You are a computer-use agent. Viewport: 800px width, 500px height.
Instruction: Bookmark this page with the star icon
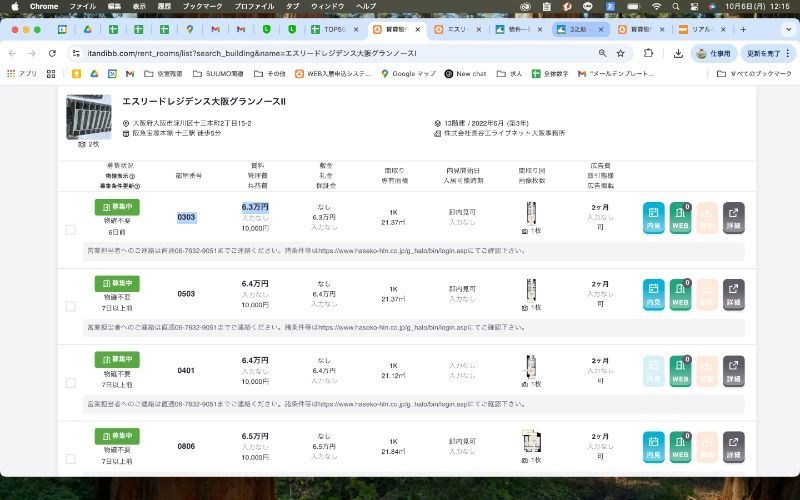click(x=620, y=53)
